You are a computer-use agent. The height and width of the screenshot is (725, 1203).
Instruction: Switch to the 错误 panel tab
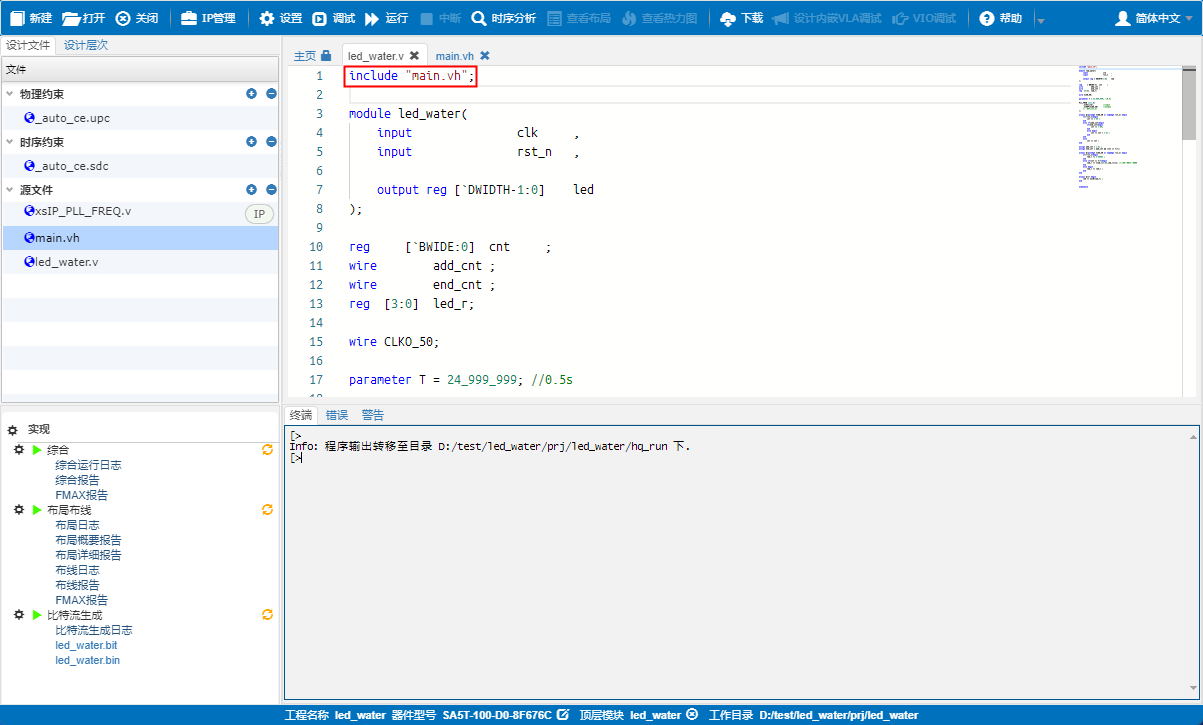tap(336, 414)
